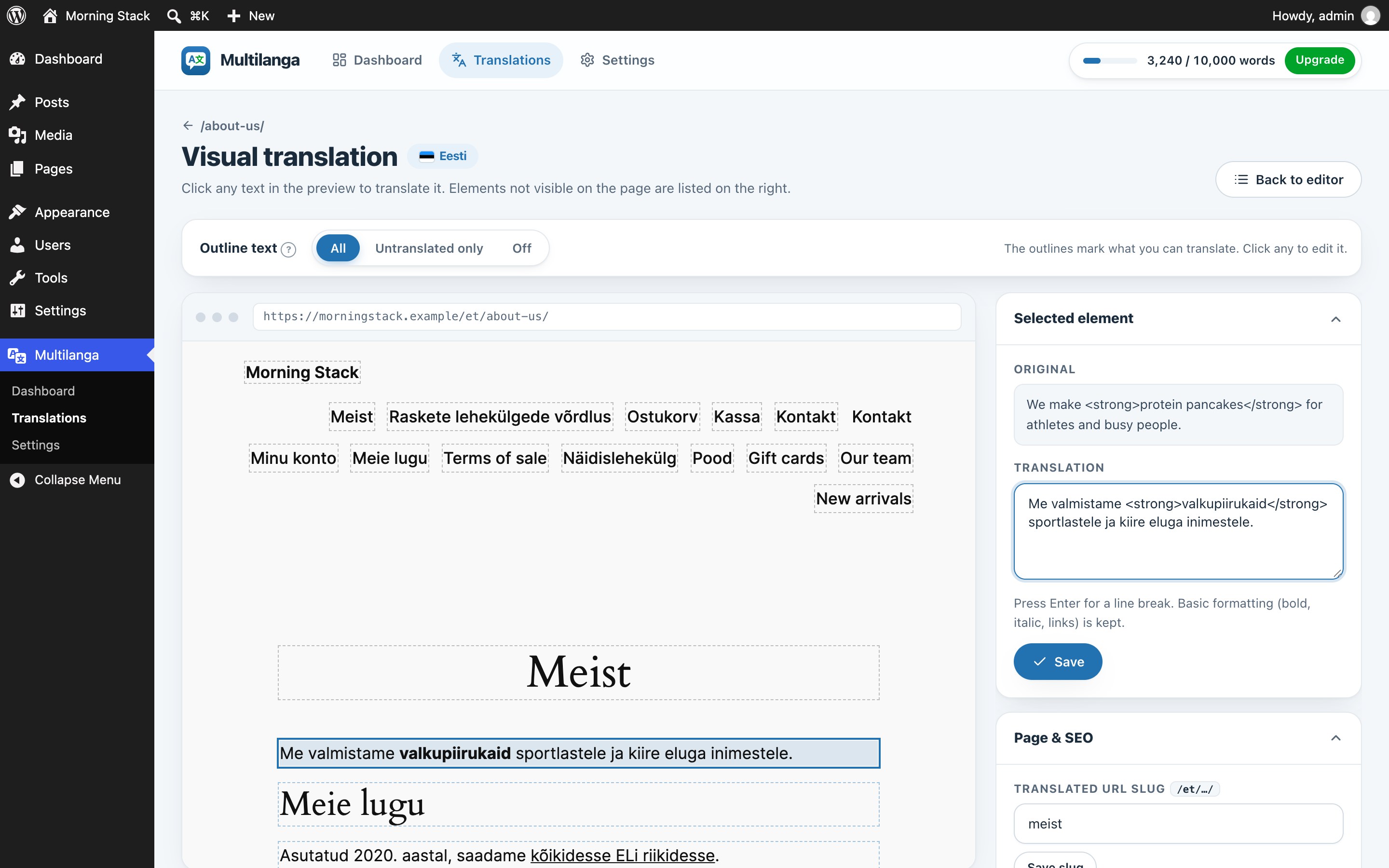Screen dimensions: 1389x868
Task: Click the search magnifier icon
Action: tap(174, 15)
